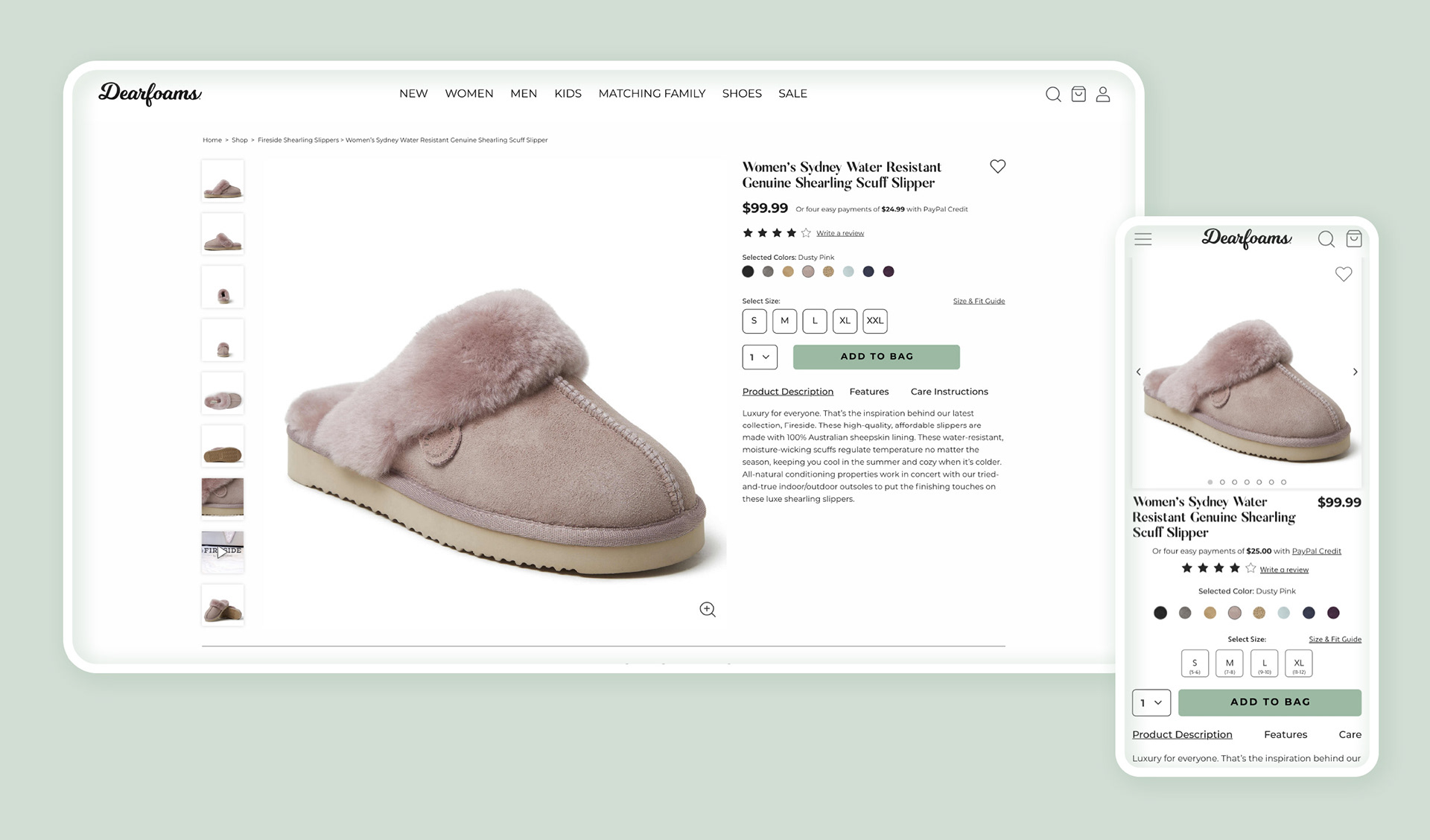1430x840 pixels.
Task: Click the account profile icon
Action: pos(1103,94)
